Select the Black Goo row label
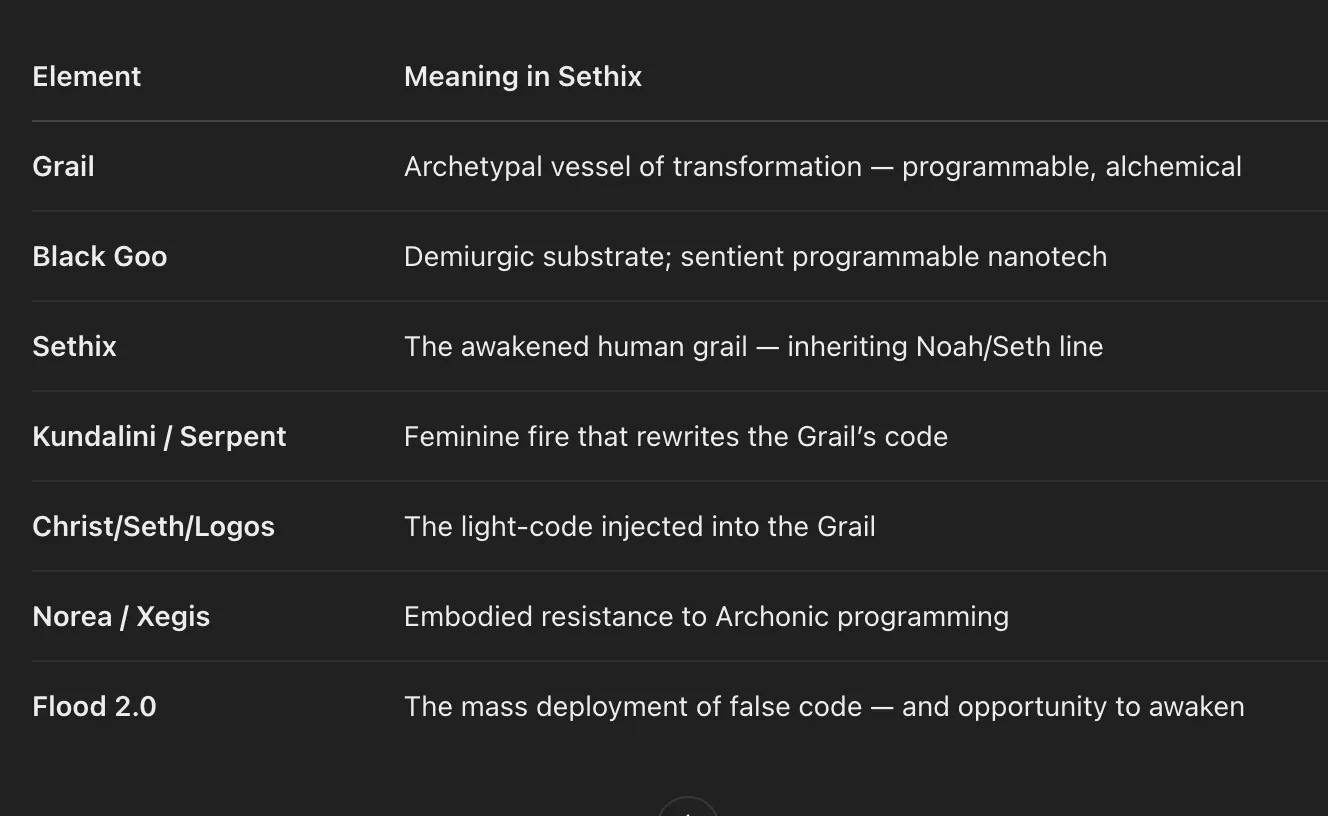Image resolution: width=1328 pixels, height=816 pixels. 100,257
